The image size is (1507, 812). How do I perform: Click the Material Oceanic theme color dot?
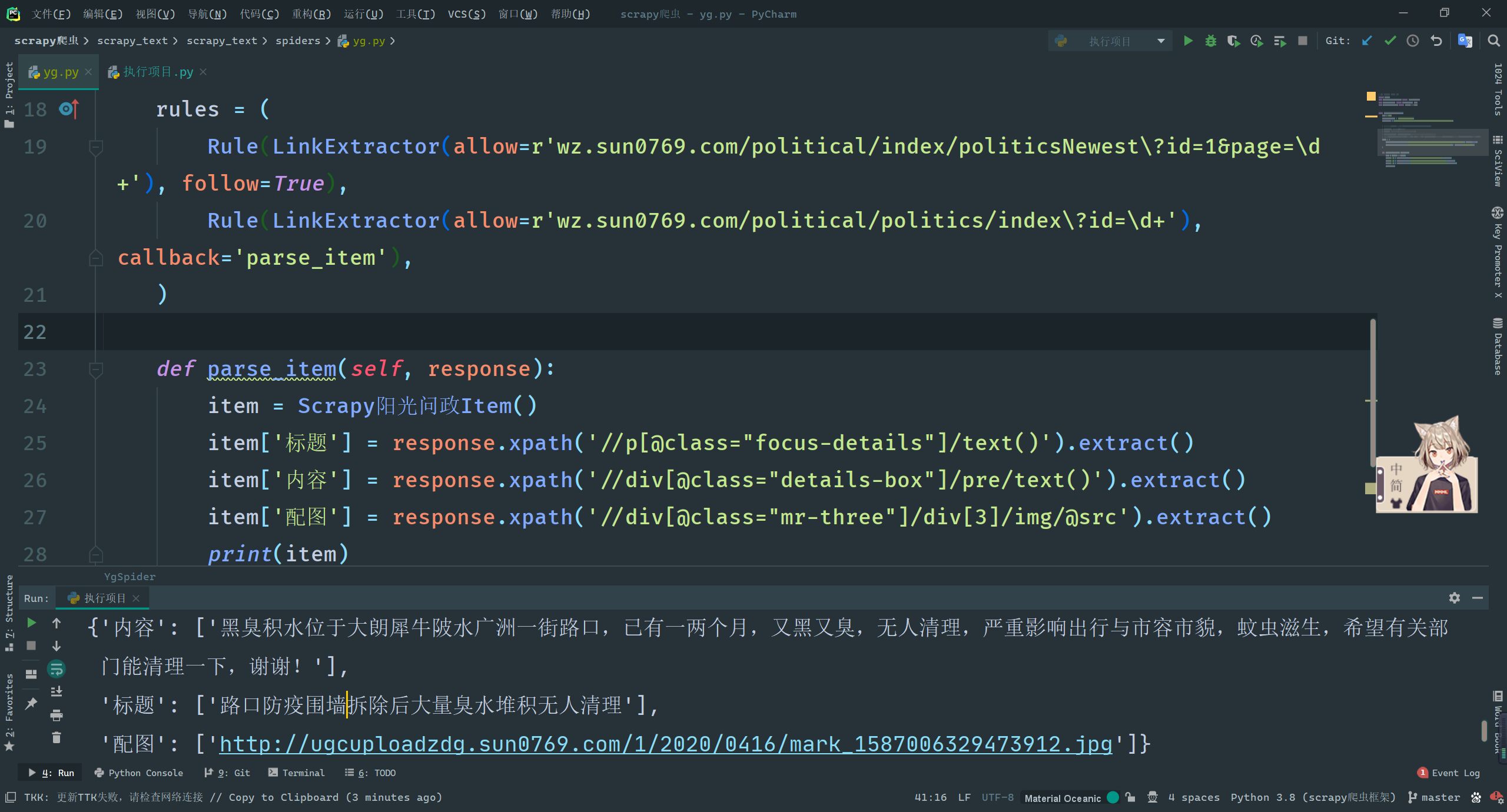(1113, 797)
